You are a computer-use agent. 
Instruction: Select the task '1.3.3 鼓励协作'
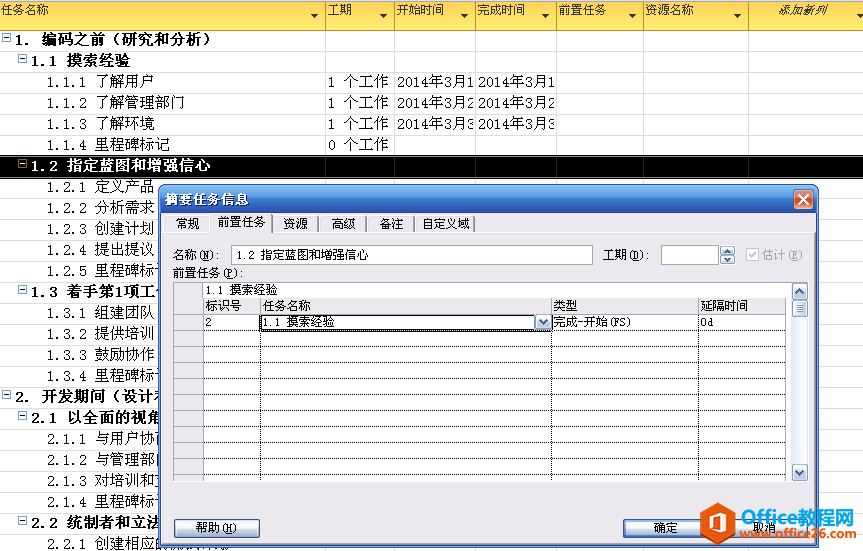pyautogui.click(x=100, y=355)
